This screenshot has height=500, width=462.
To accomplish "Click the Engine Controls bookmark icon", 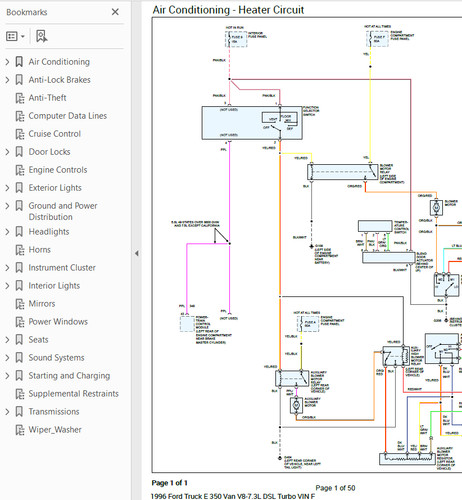I will (x=20, y=170).
